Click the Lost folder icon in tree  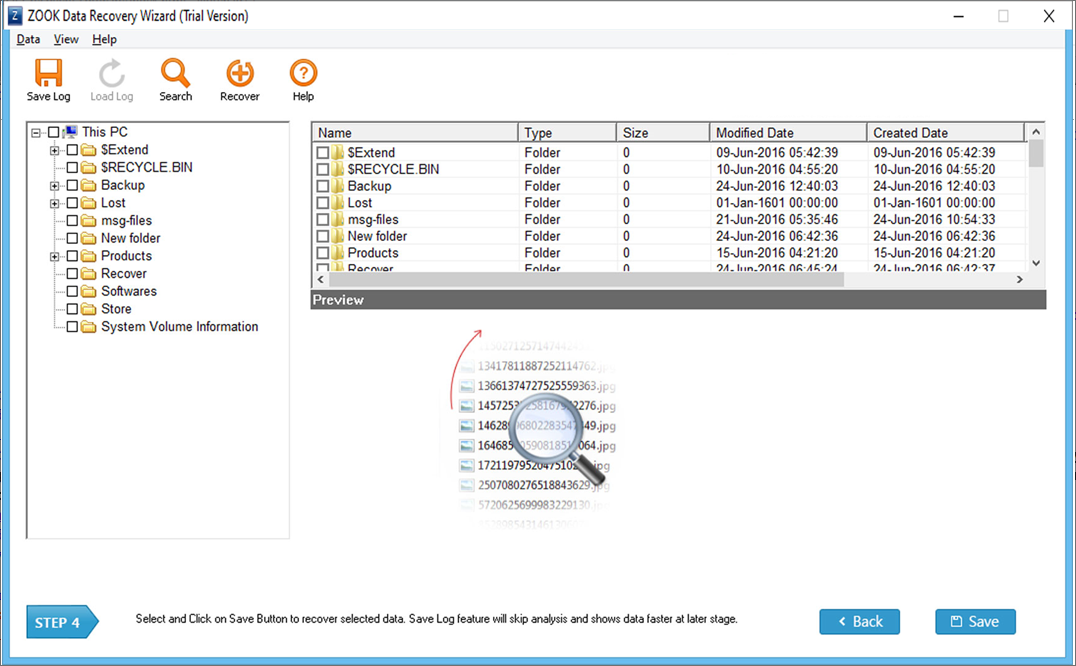(89, 203)
